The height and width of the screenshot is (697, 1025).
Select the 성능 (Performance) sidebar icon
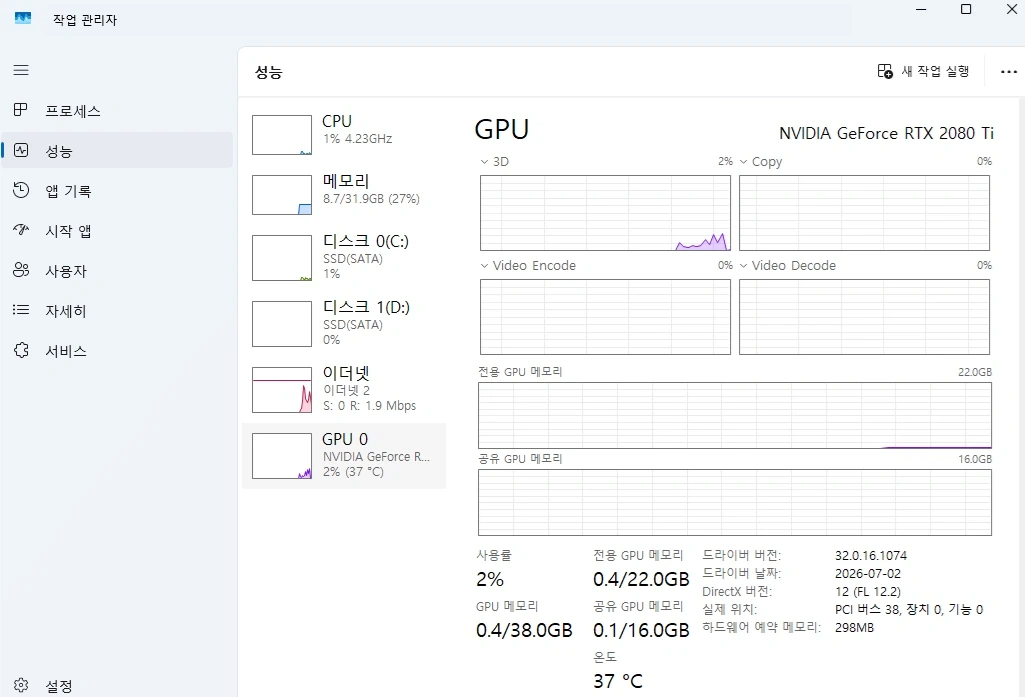click(x=21, y=150)
